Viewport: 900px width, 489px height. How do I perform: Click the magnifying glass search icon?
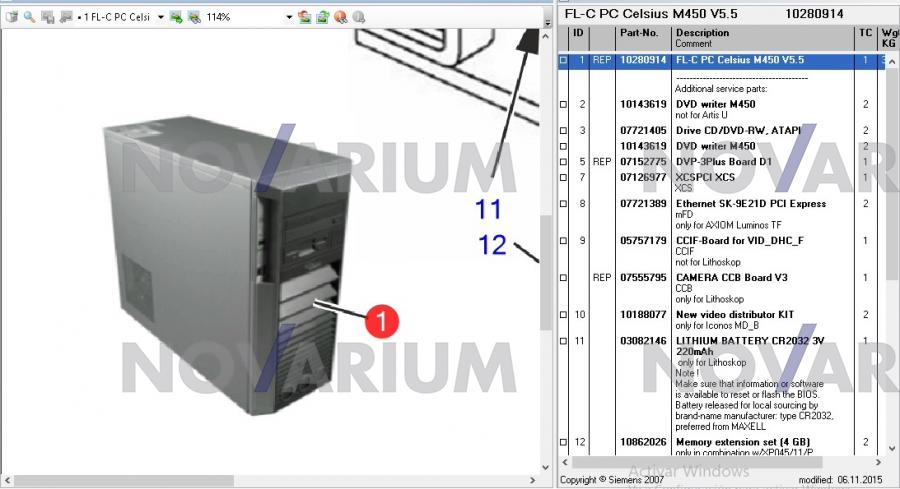29,17
